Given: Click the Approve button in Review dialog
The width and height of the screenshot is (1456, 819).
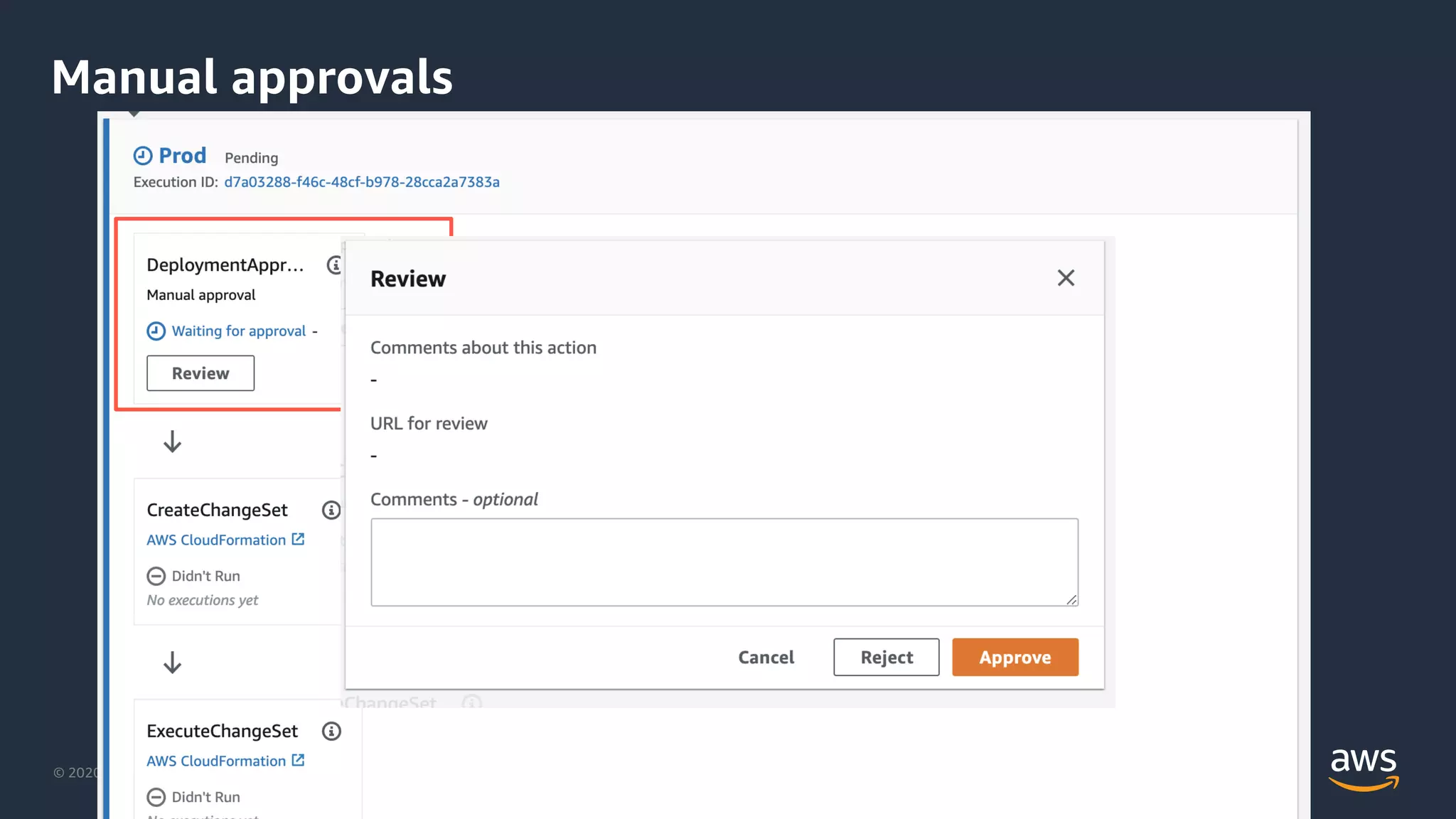Looking at the screenshot, I should [1015, 657].
